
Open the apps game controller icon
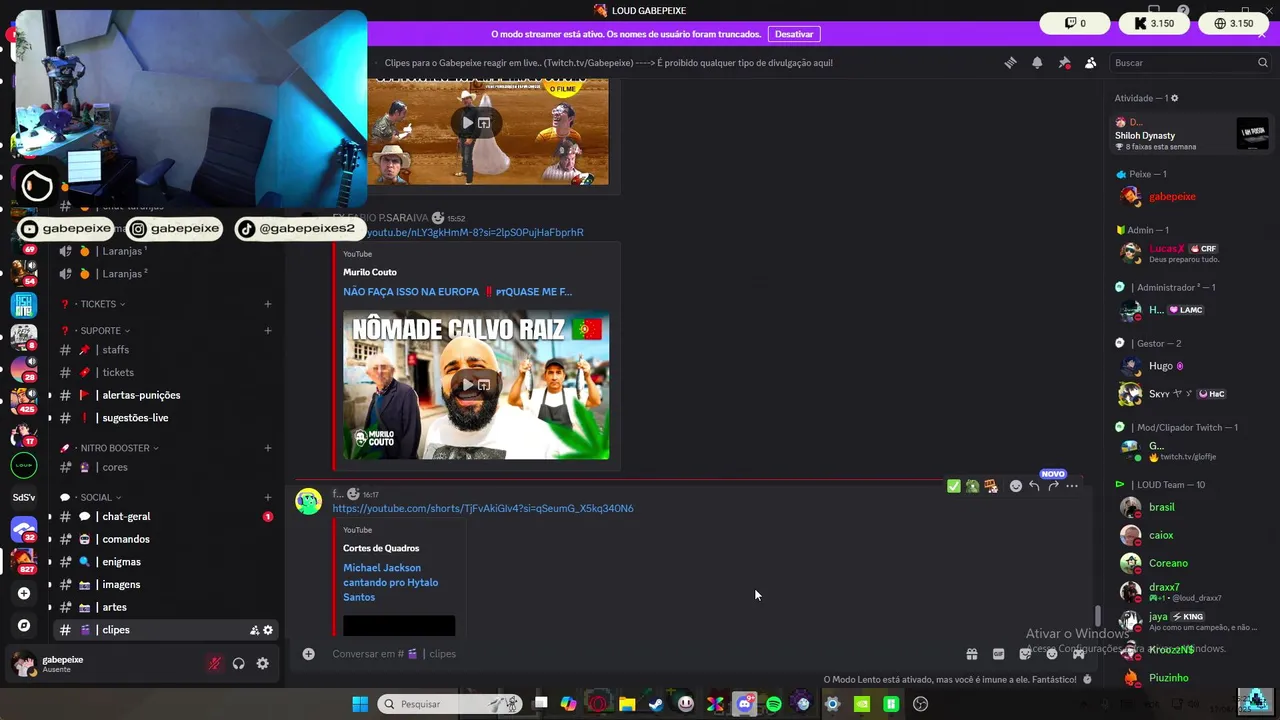1079,654
